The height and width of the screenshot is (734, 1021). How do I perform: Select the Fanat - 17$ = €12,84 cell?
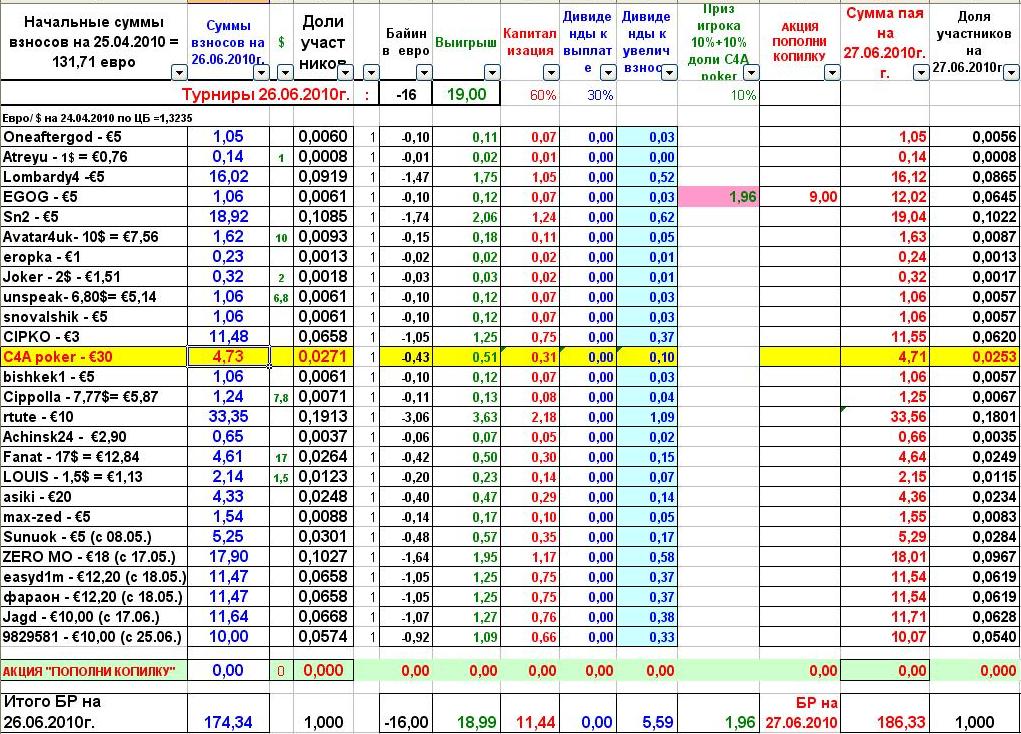[94, 457]
